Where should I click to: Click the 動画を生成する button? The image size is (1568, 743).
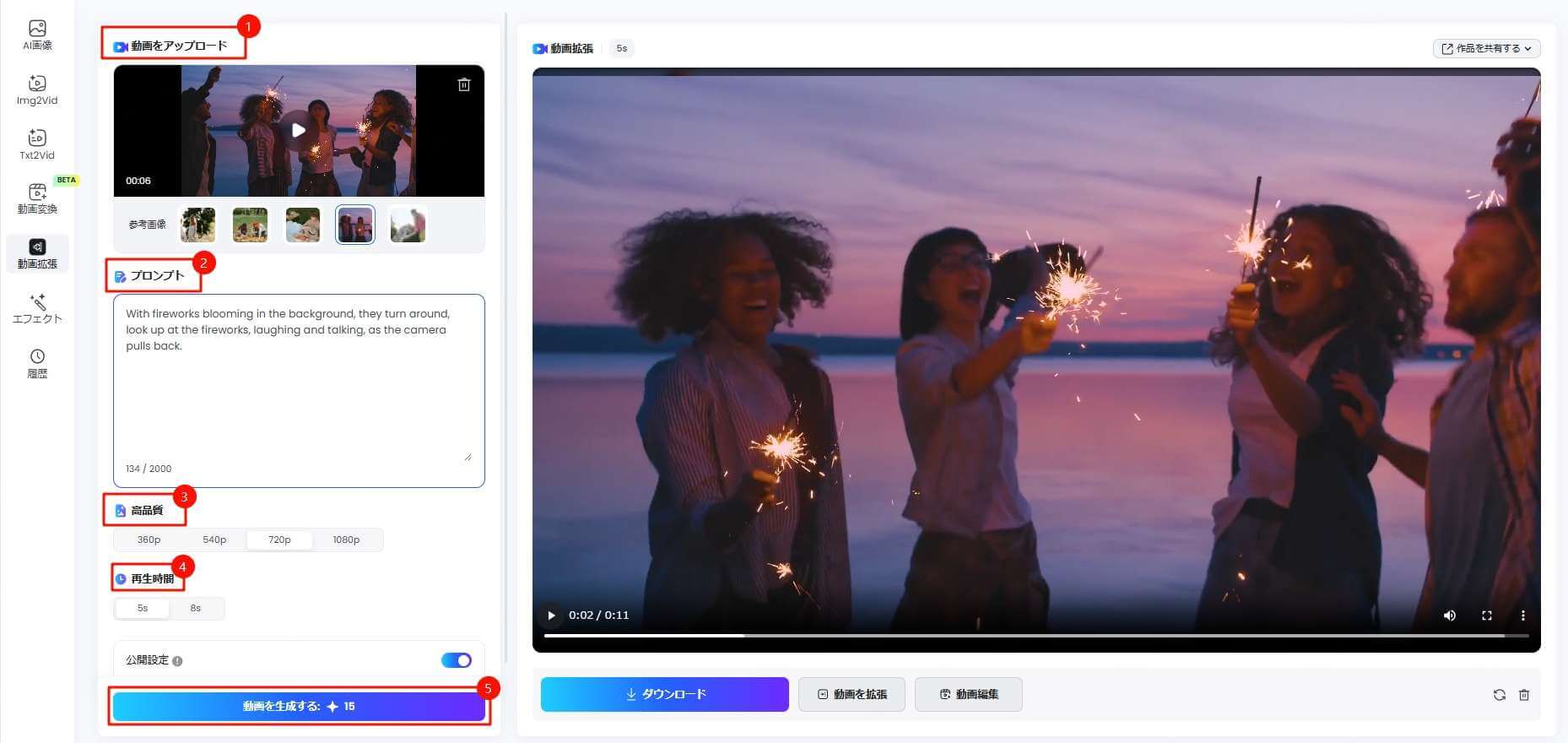(299, 707)
